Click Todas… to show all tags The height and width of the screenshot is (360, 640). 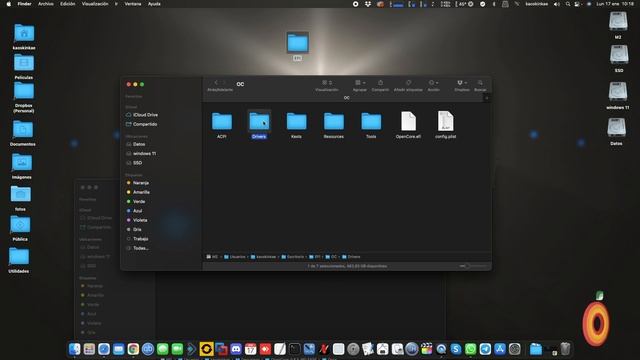pyautogui.click(x=137, y=248)
